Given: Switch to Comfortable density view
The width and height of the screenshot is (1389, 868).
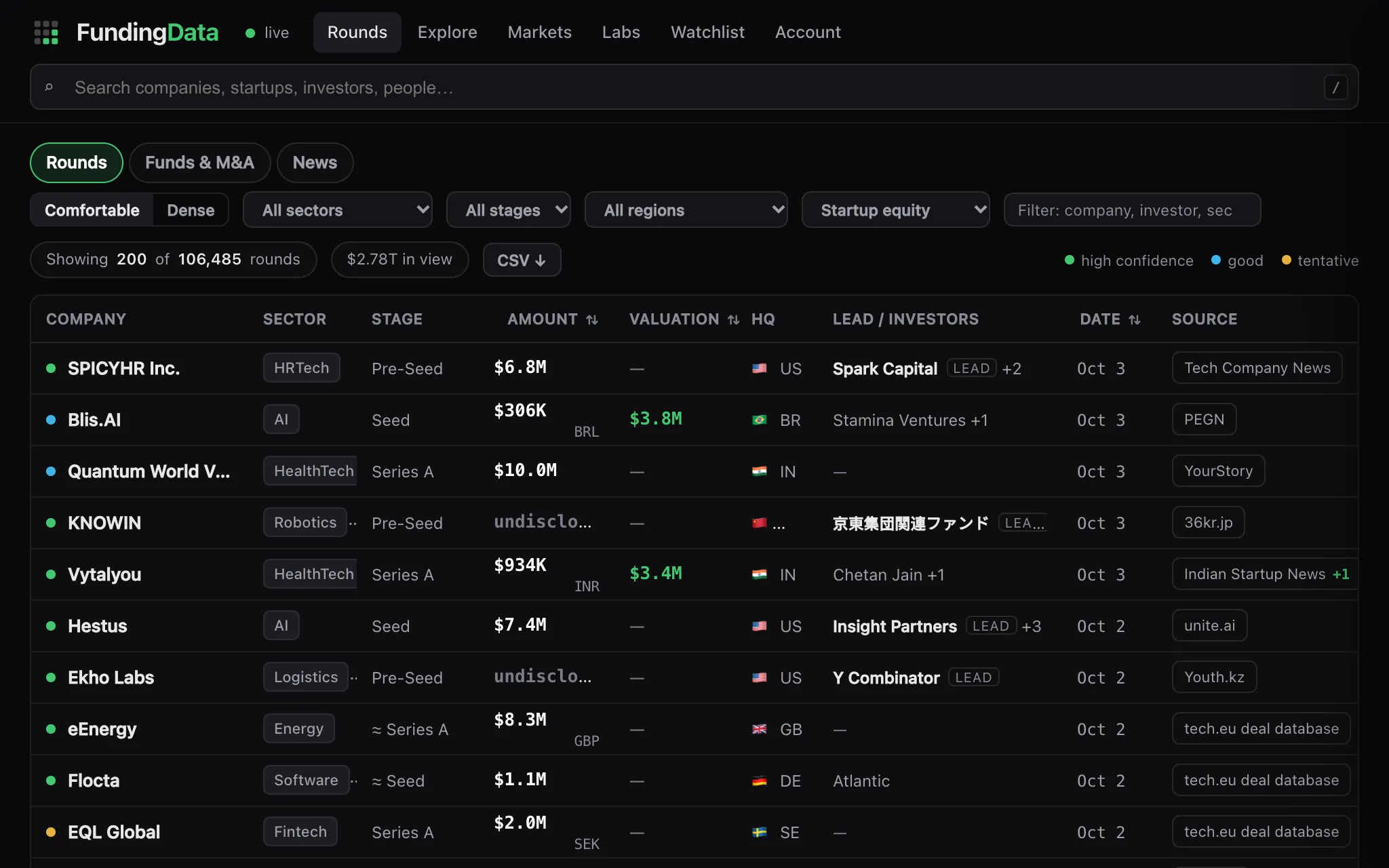Looking at the screenshot, I should (x=92, y=210).
